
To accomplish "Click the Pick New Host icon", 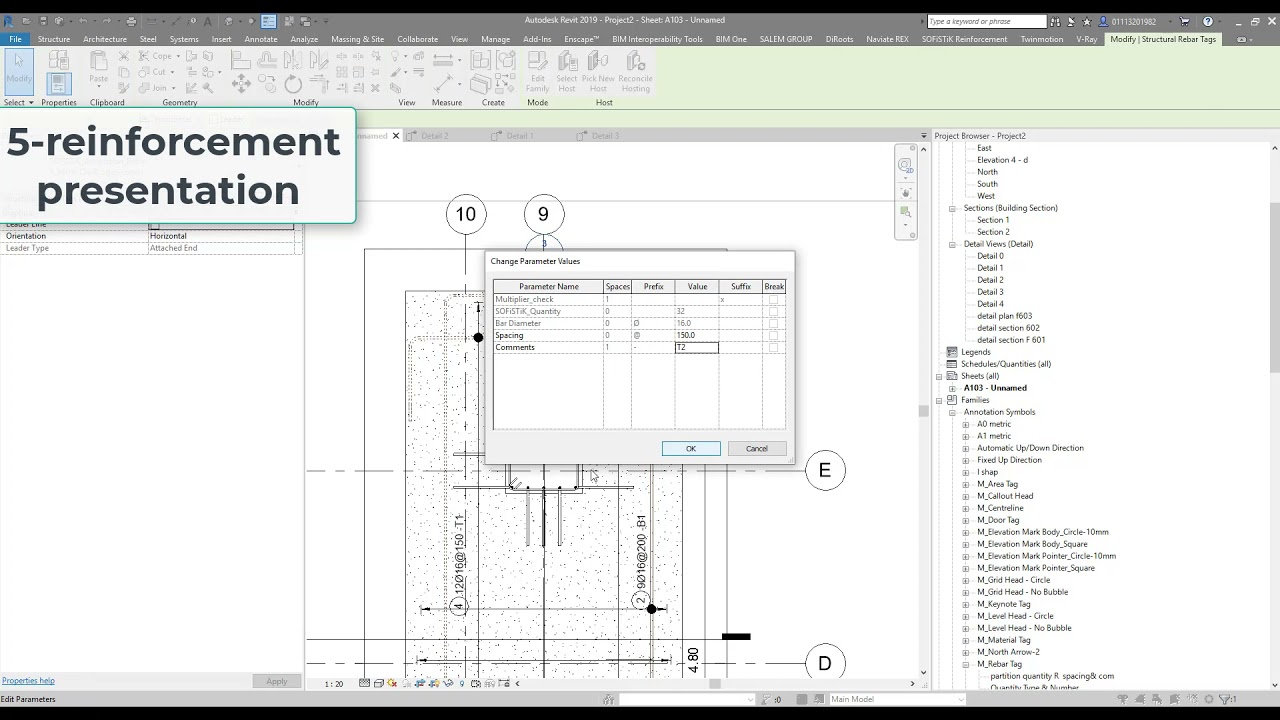I will tap(598, 72).
